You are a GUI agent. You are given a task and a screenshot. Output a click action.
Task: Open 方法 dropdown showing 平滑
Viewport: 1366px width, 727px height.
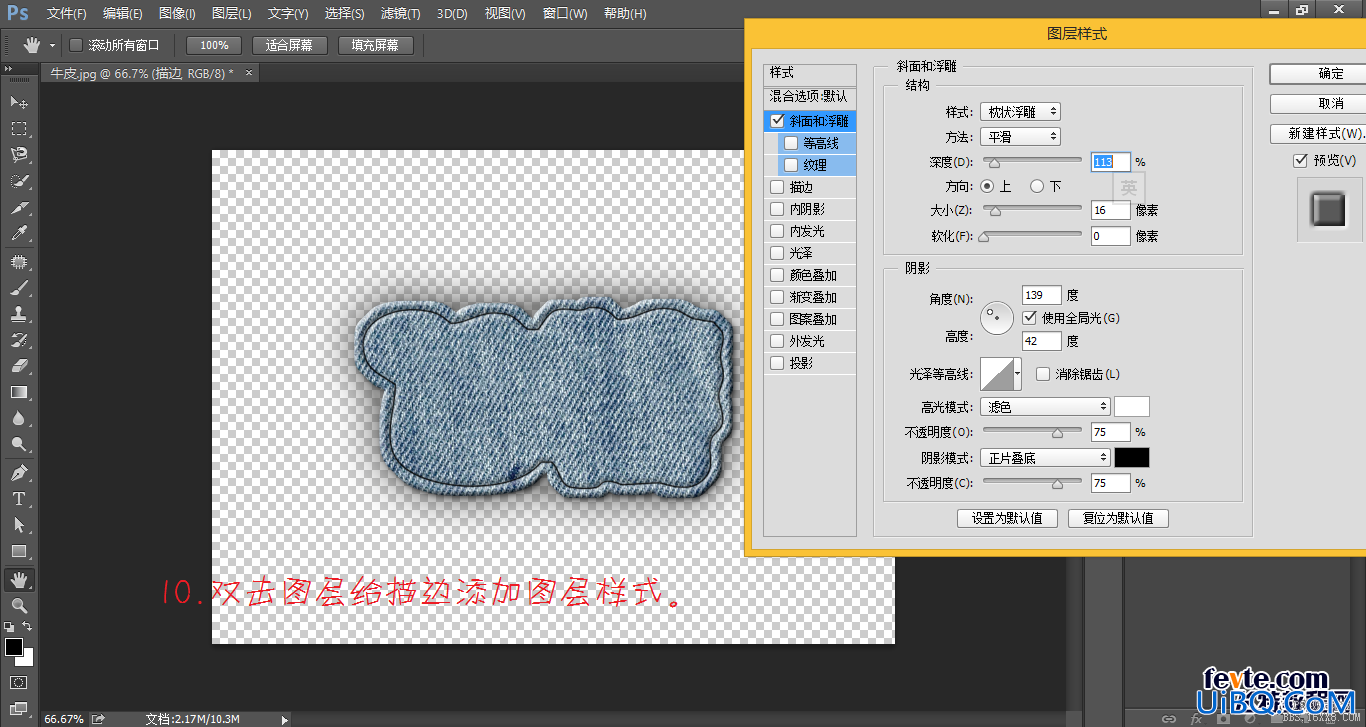pos(1020,137)
